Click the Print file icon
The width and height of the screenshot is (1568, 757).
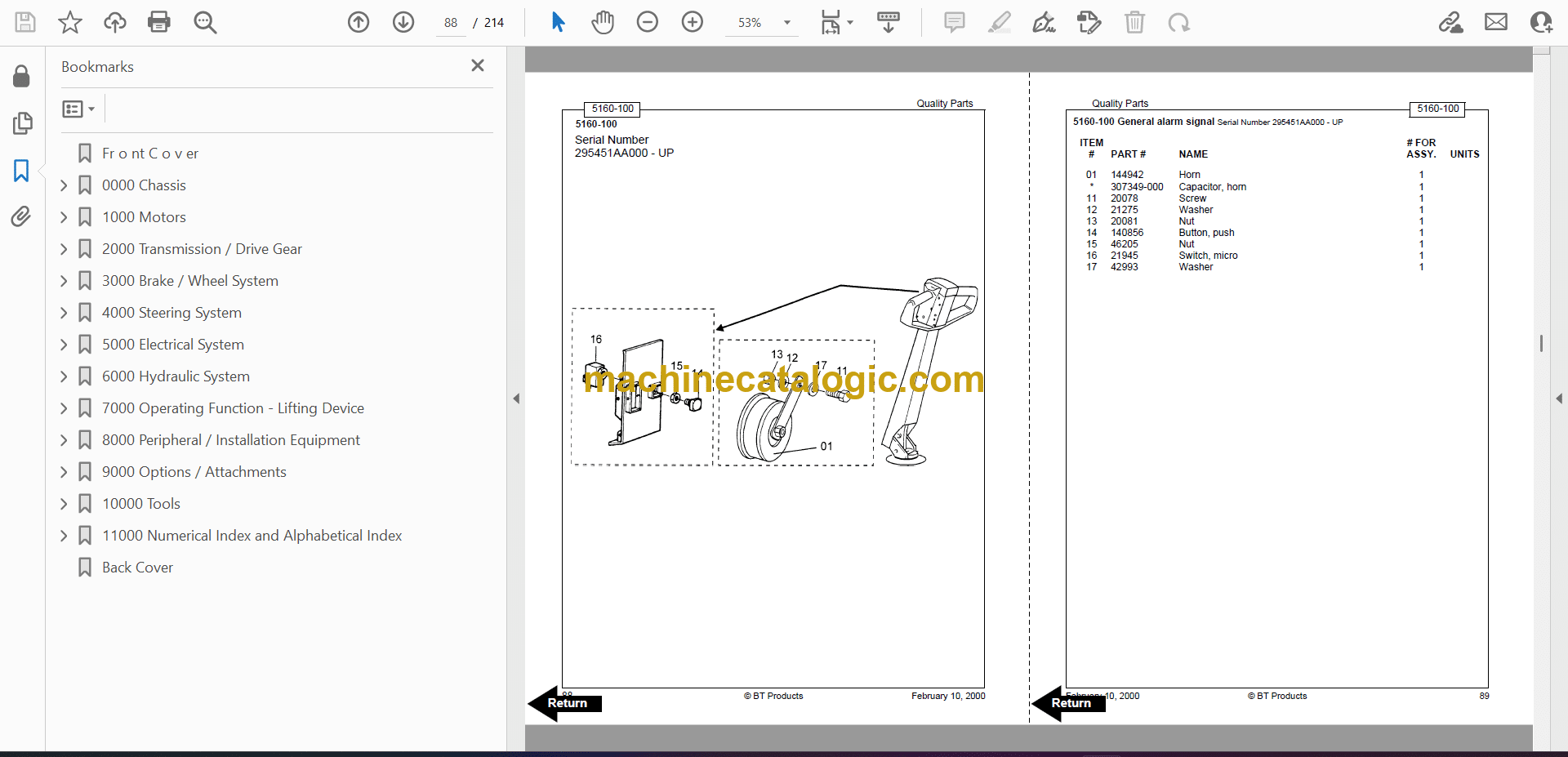pyautogui.click(x=158, y=22)
